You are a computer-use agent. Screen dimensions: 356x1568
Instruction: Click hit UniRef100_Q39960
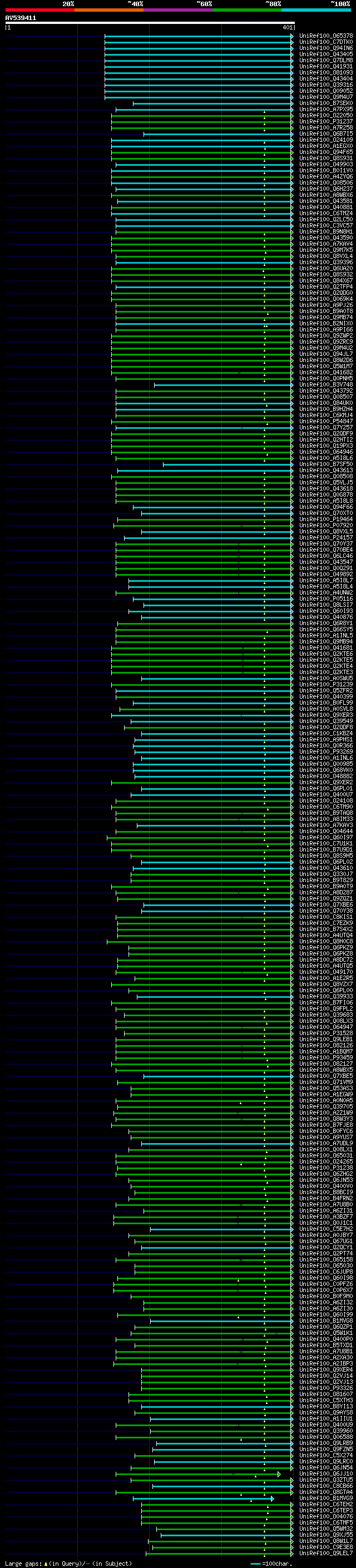tap(326, 1431)
